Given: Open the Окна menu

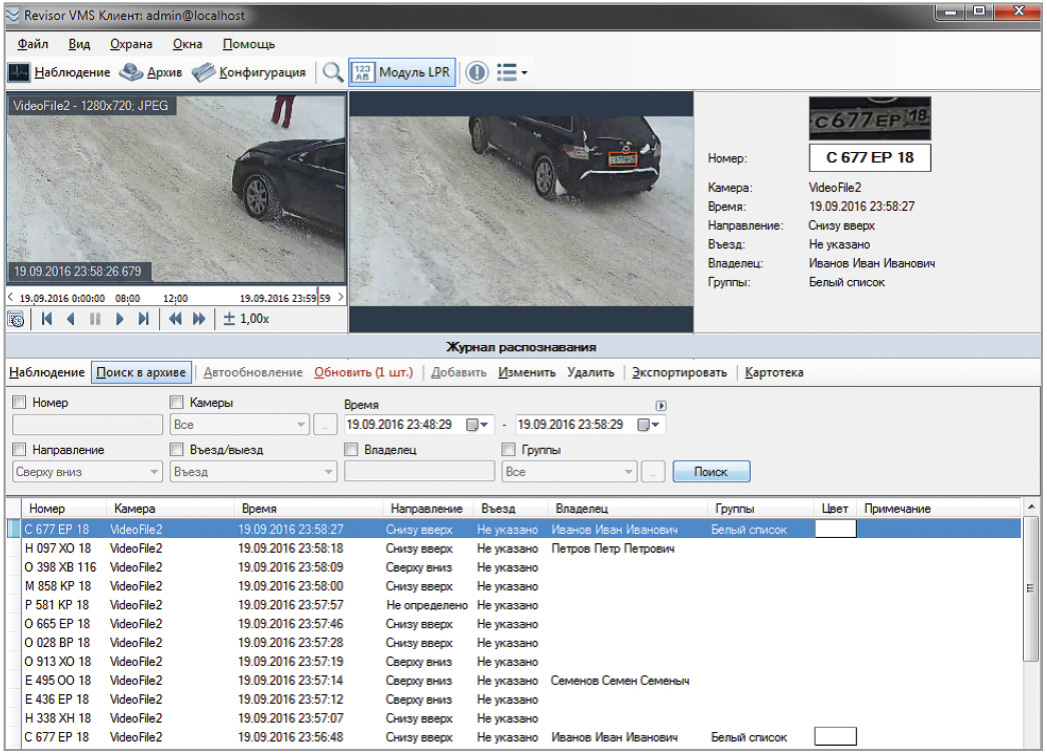Looking at the screenshot, I should (188, 44).
